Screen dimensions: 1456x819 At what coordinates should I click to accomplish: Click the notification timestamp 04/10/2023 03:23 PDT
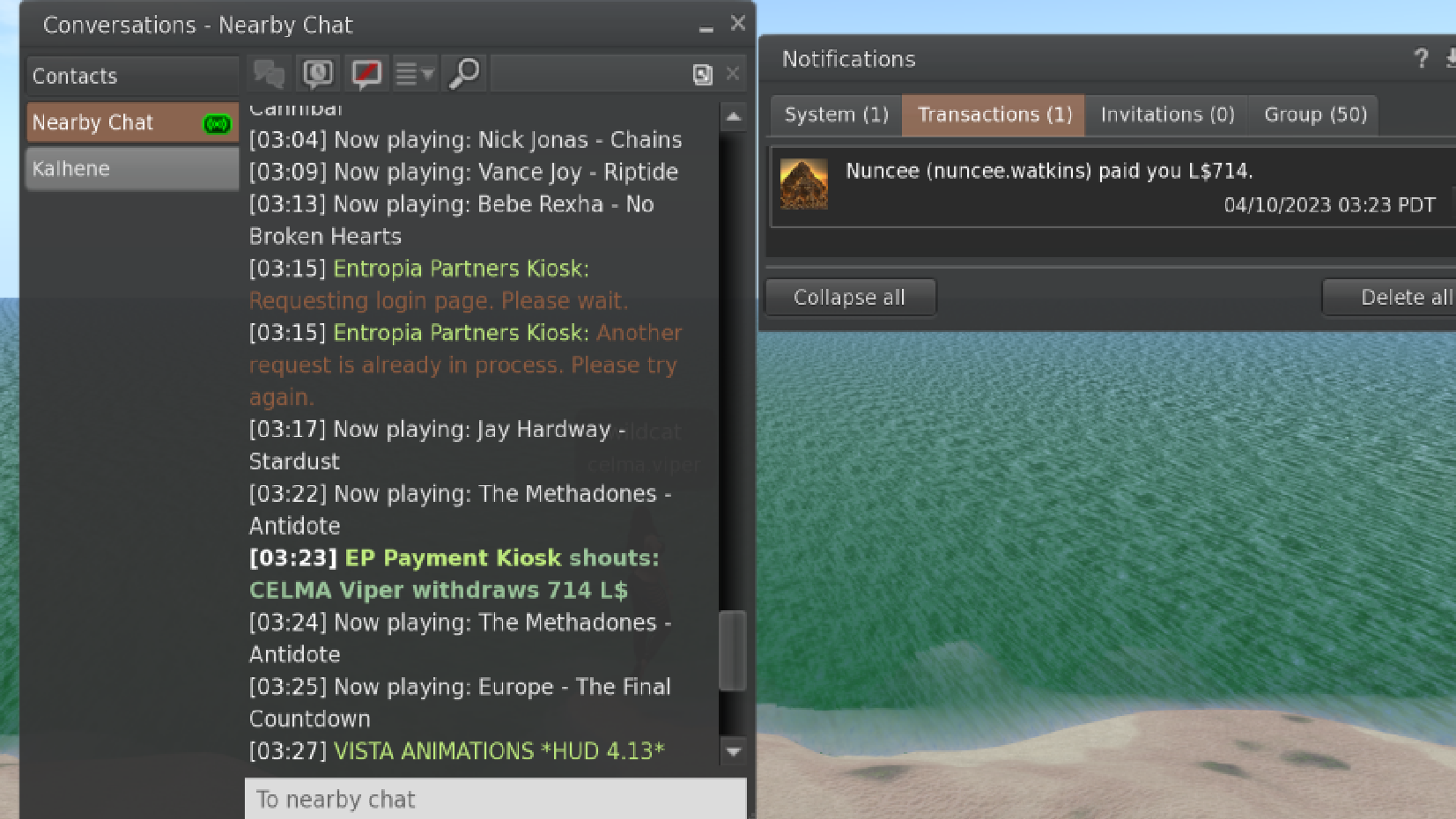click(1330, 205)
